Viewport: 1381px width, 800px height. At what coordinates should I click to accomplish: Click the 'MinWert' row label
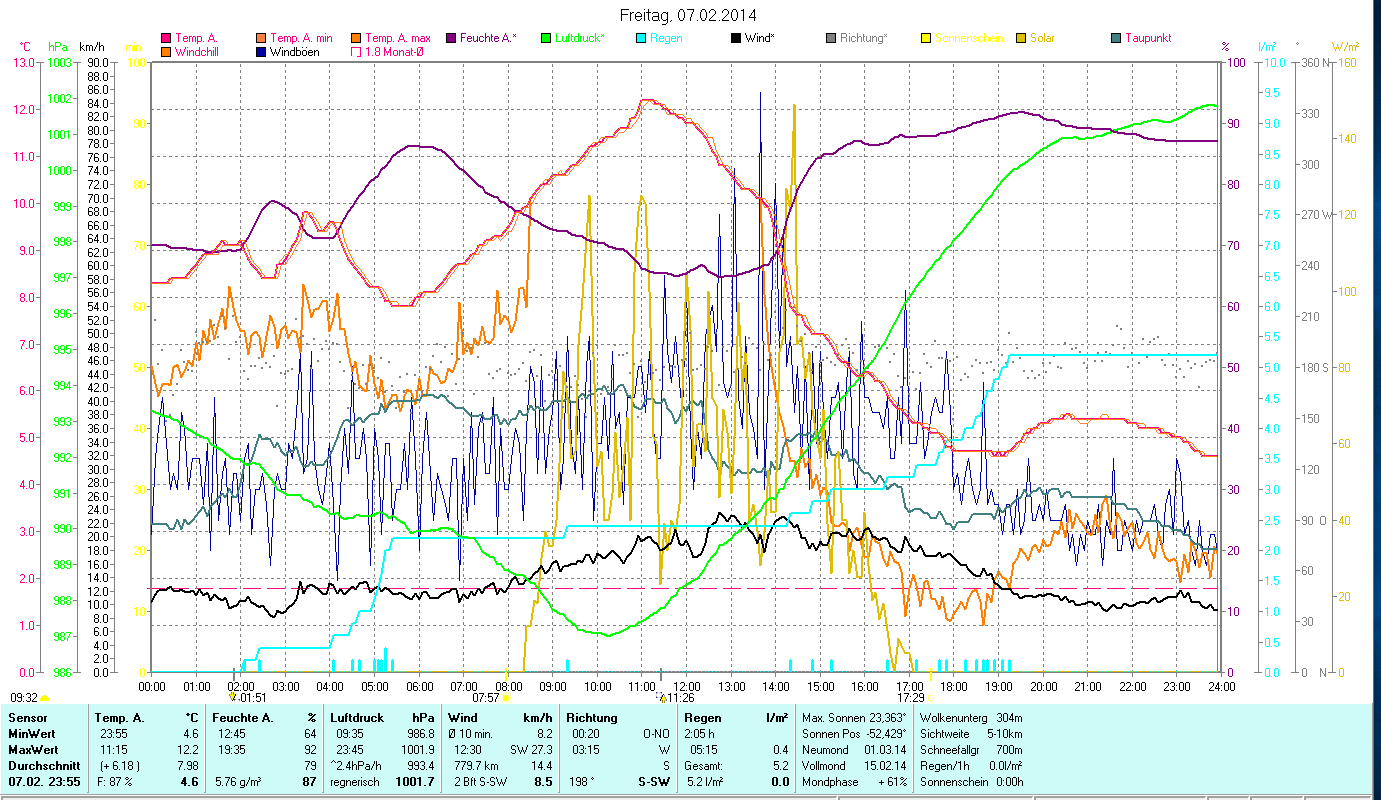click(32, 734)
